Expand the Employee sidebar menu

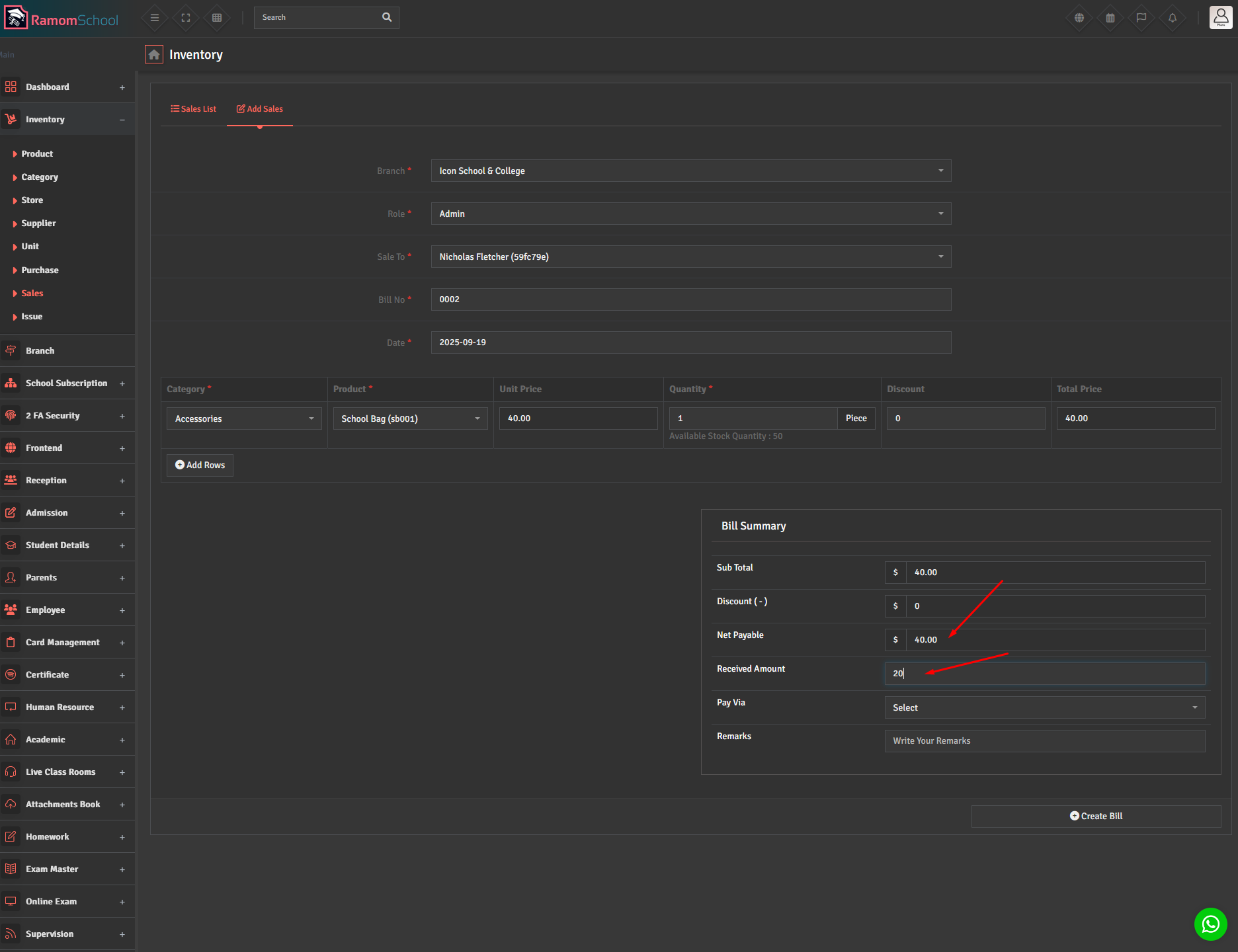pyautogui.click(x=122, y=610)
